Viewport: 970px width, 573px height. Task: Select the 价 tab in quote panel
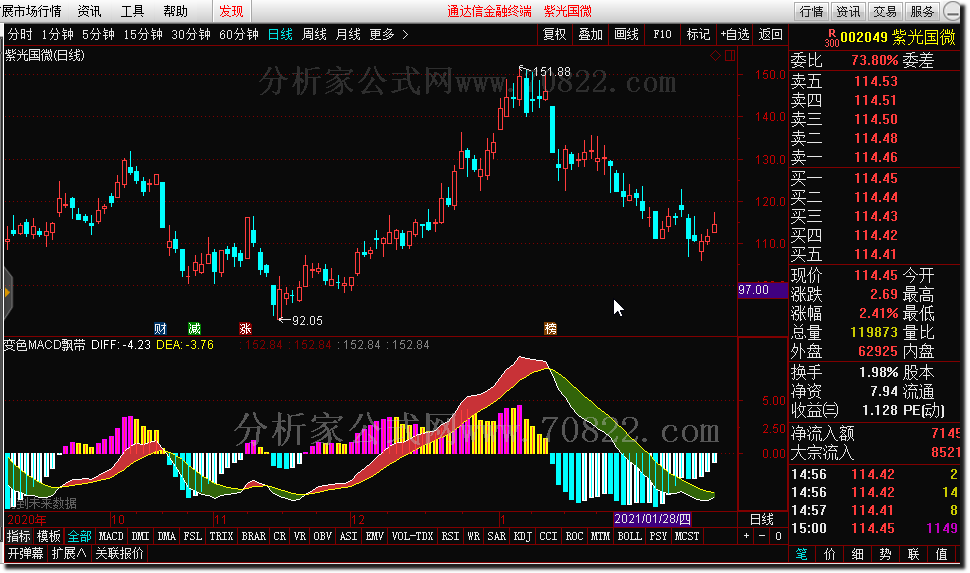point(830,554)
